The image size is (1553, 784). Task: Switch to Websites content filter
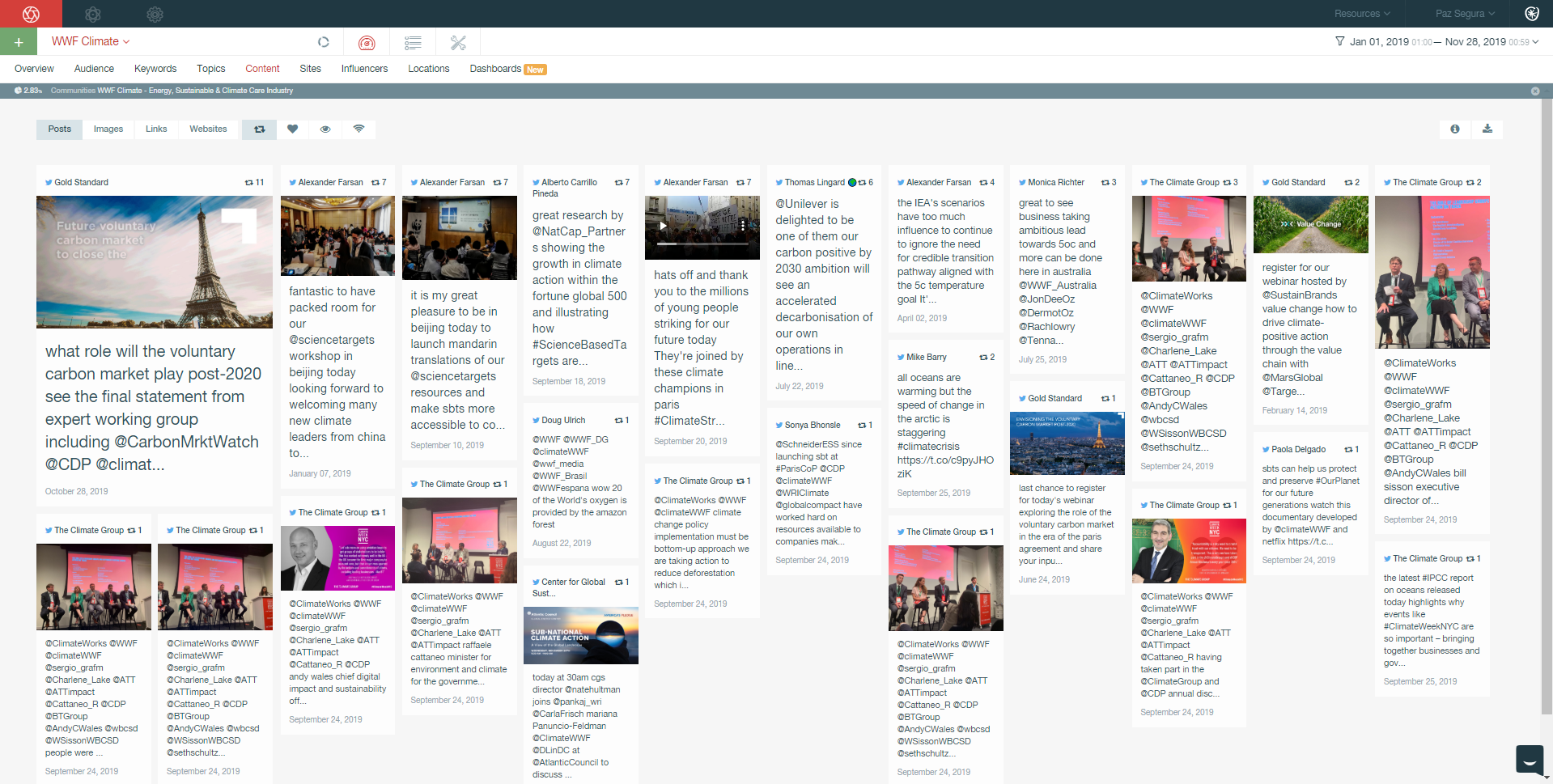(x=208, y=129)
